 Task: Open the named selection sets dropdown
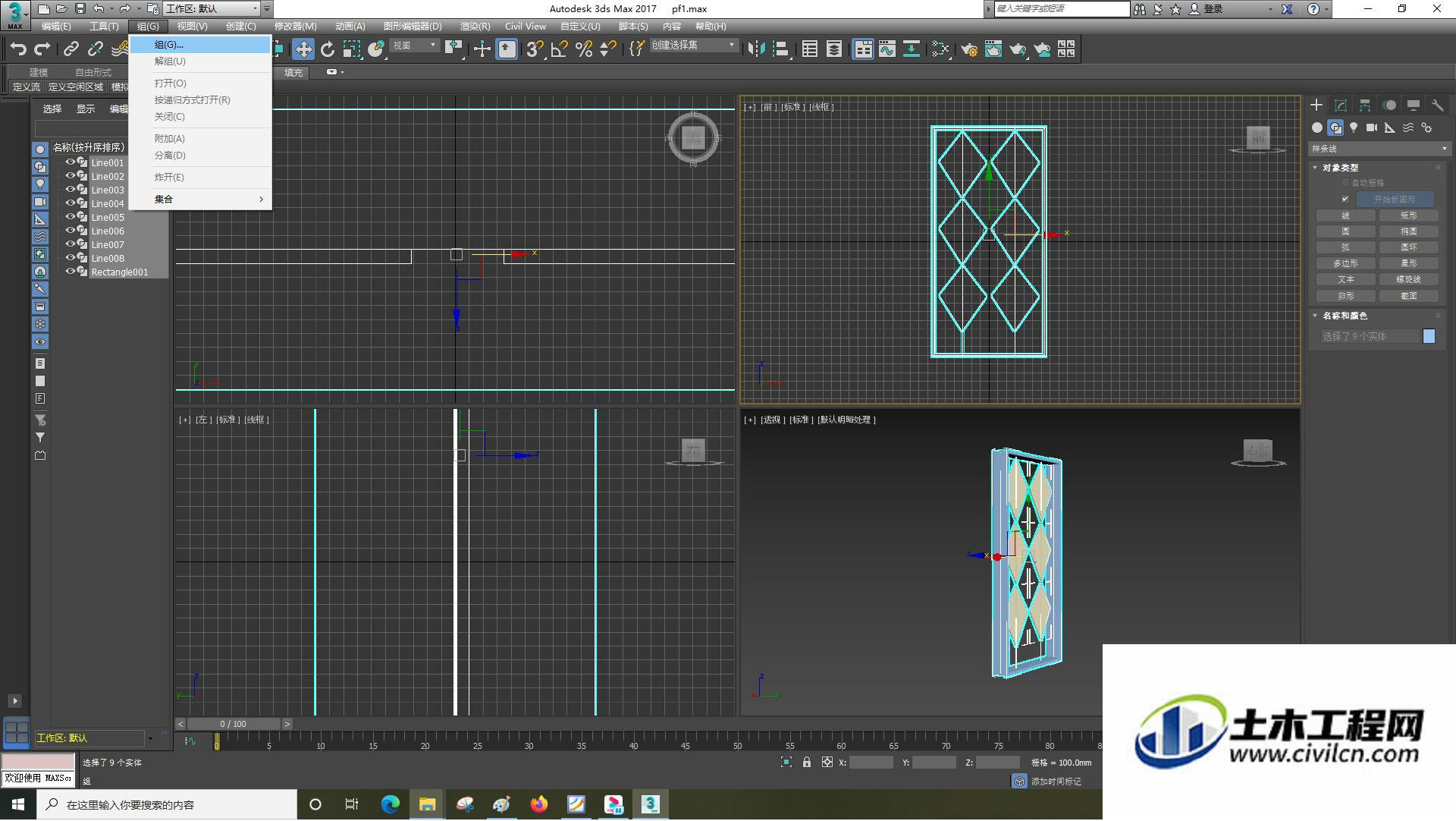(693, 46)
